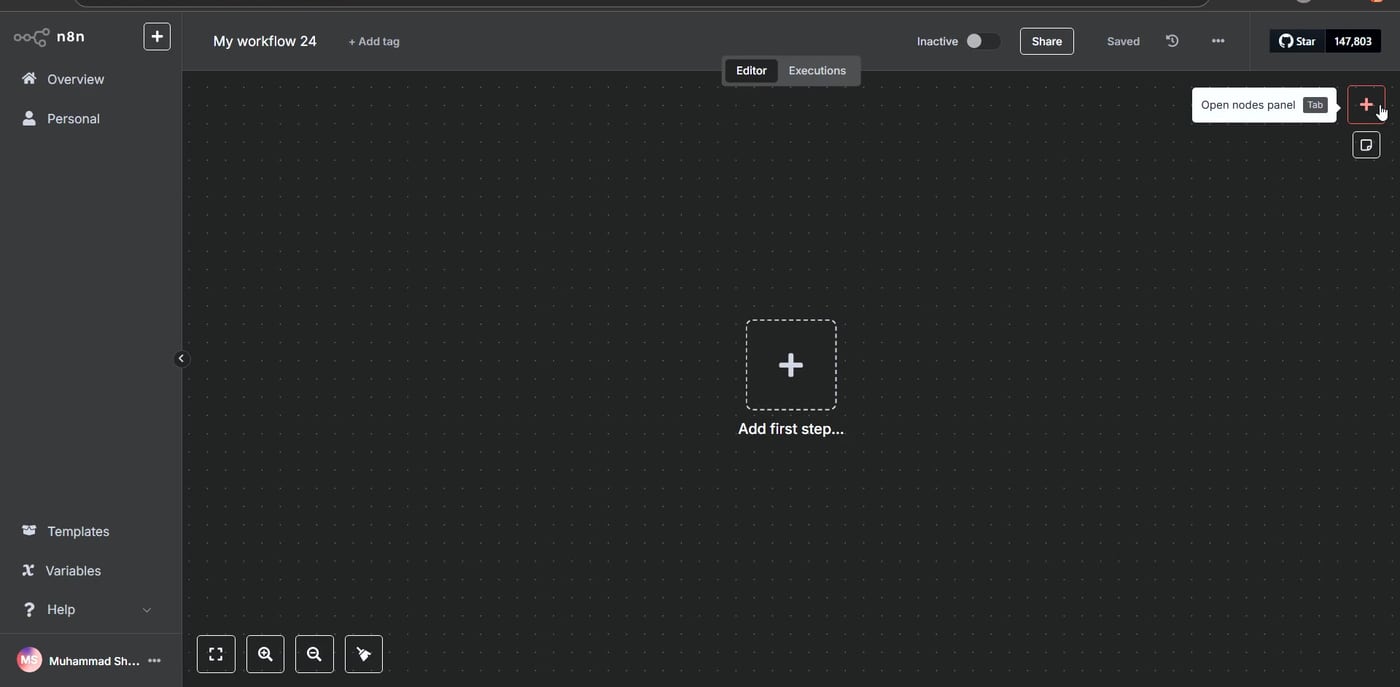Click the MS user avatar
Screen dimensions: 1400x687
tap(30, 660)
